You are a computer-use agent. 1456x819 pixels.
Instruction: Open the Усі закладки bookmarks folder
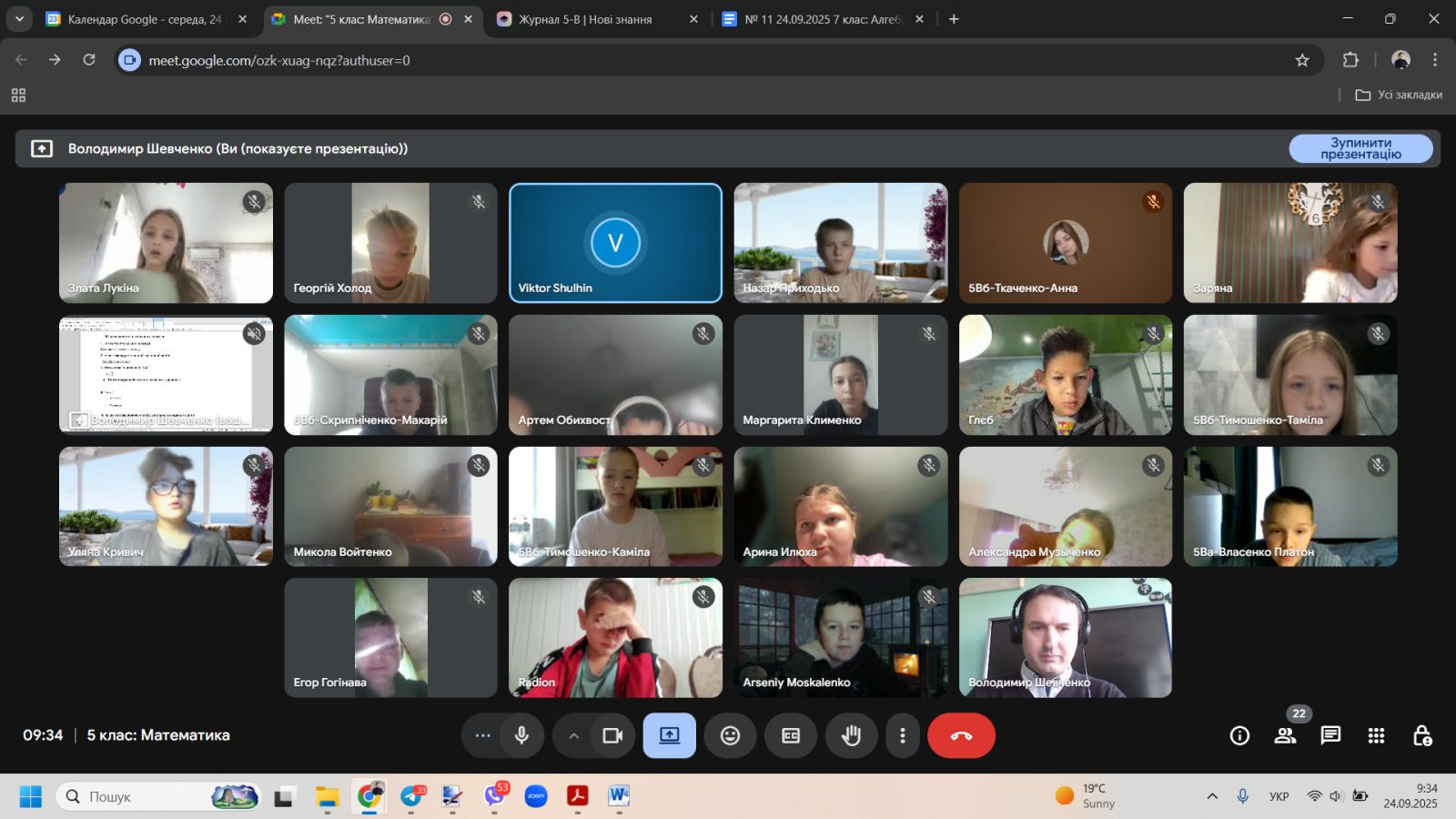pos(1399,95)
